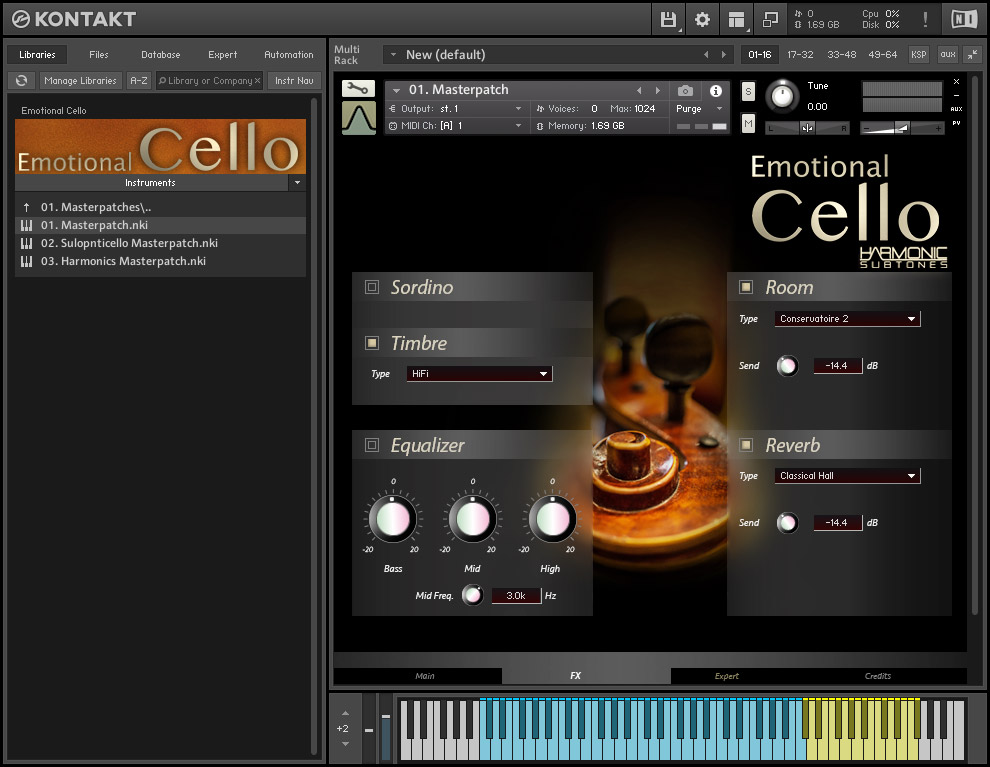This screenshot has width=990, height=767.
Task: Click the Tune knob
Action: pyautogui.click(x=782, y=96)
